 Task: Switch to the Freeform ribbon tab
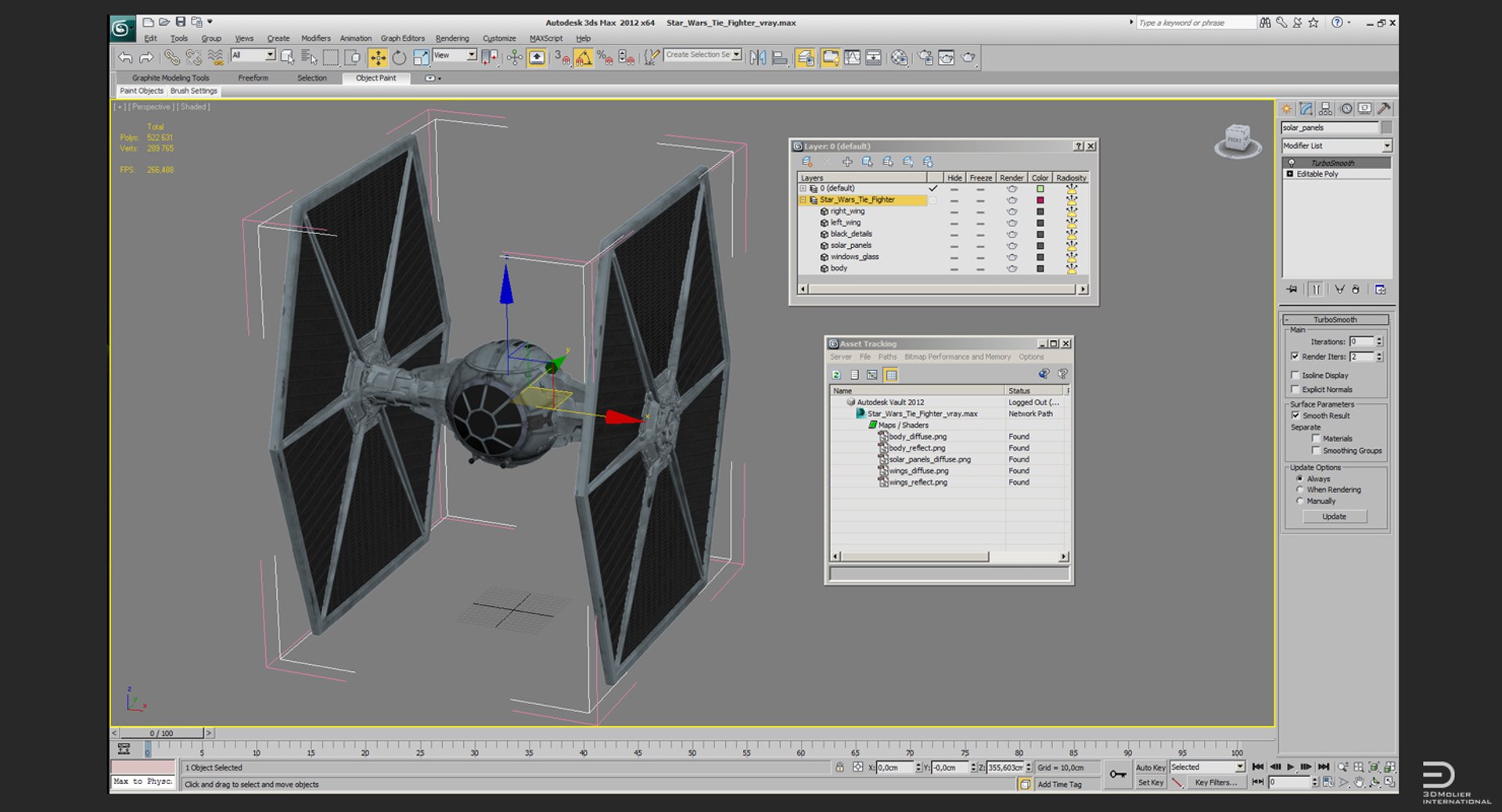click(x=253, y=78)
